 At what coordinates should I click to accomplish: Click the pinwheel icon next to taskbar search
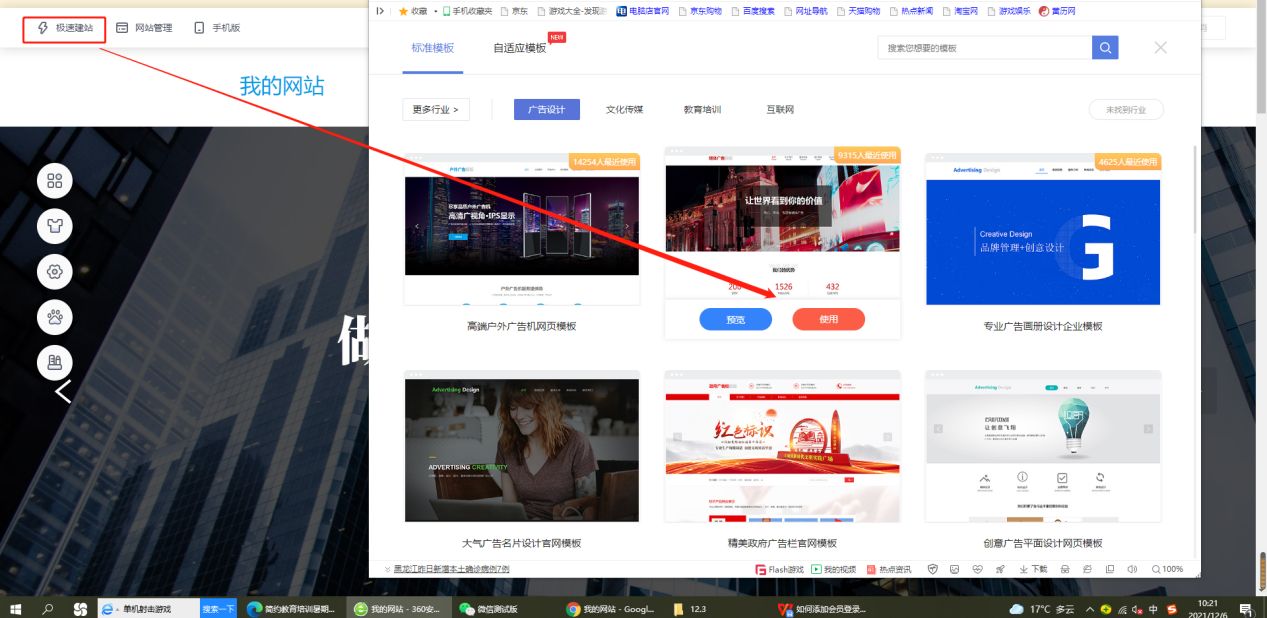(x=80, y=608)
